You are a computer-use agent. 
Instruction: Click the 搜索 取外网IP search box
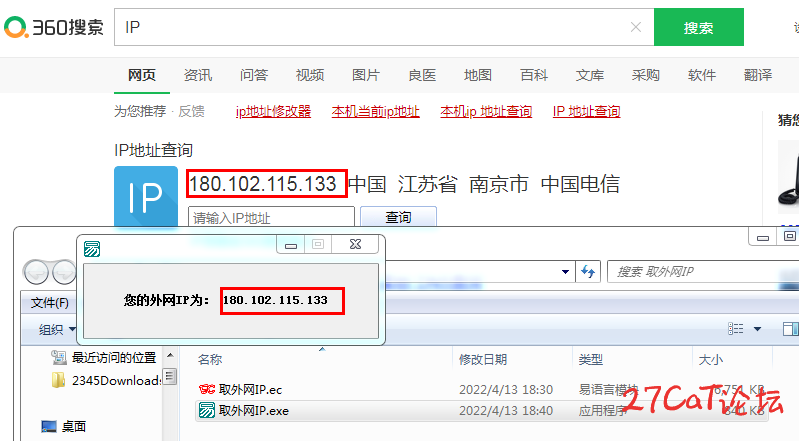pos(703,272)
